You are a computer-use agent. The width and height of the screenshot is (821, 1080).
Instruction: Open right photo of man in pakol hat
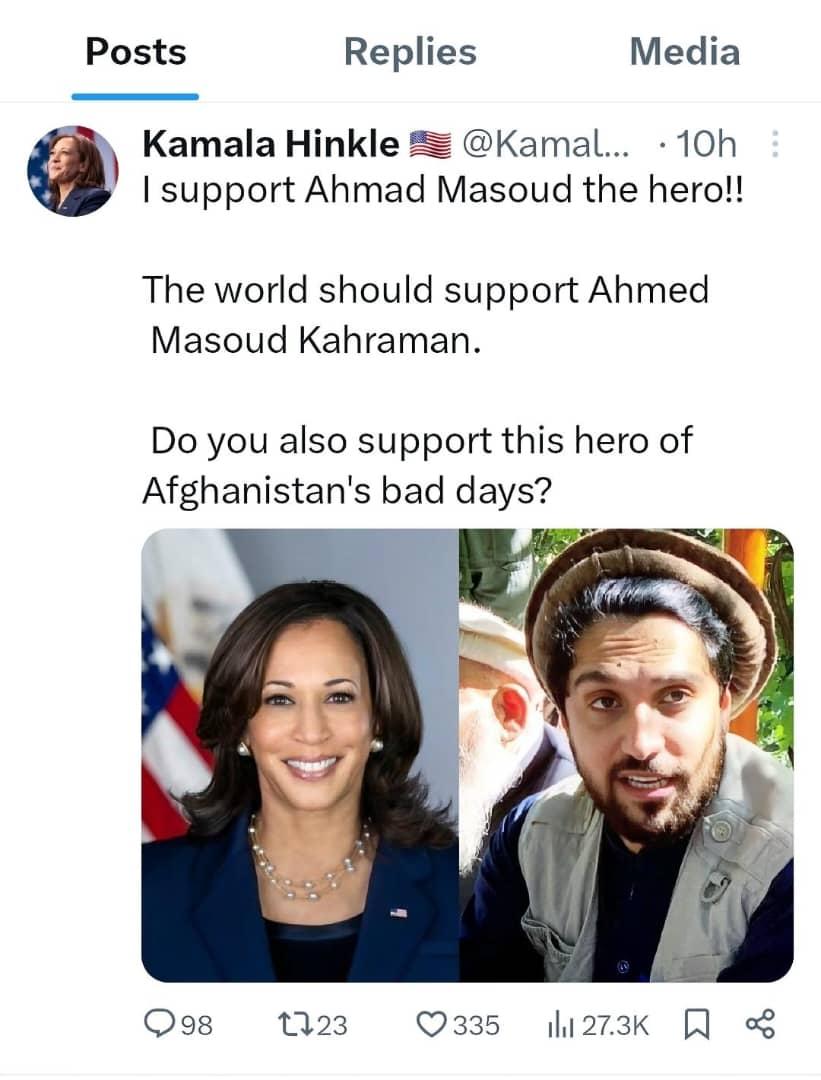(627, 755)
